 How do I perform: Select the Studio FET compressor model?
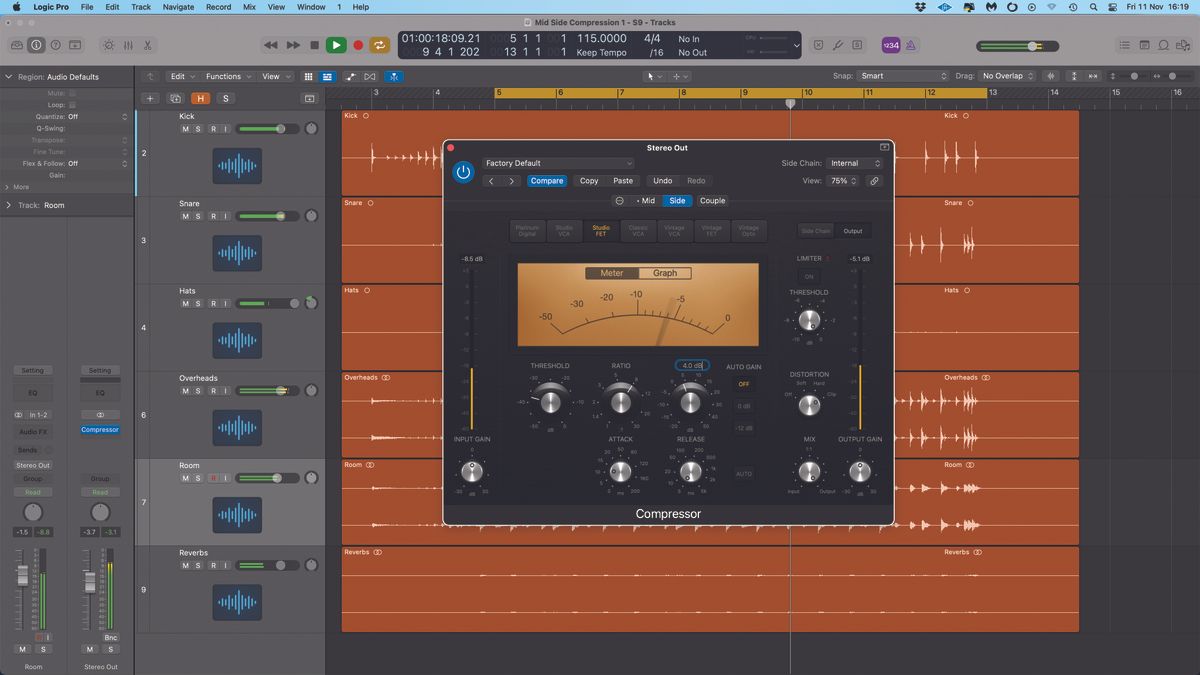(x=600, y=230)
